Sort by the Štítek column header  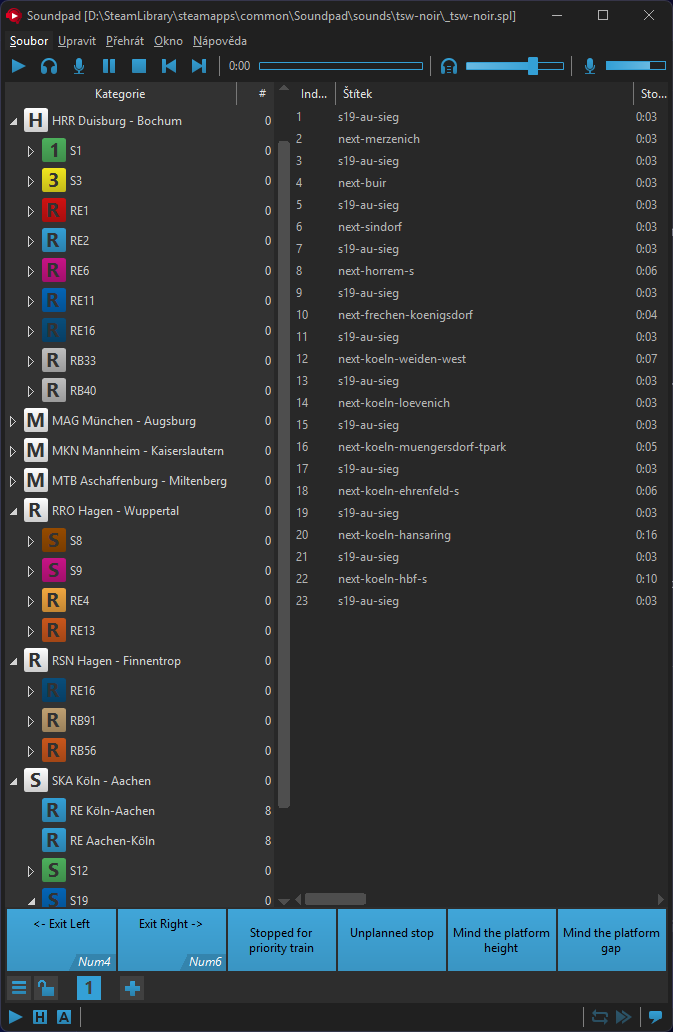point(484,94)
